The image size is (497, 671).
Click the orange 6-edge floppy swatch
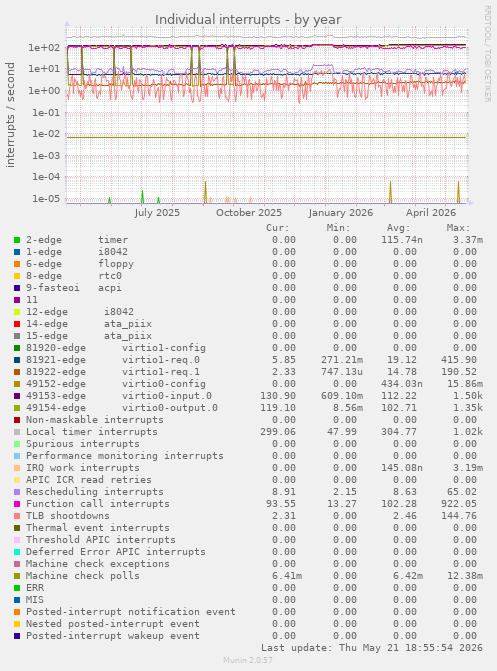point(17,264)
